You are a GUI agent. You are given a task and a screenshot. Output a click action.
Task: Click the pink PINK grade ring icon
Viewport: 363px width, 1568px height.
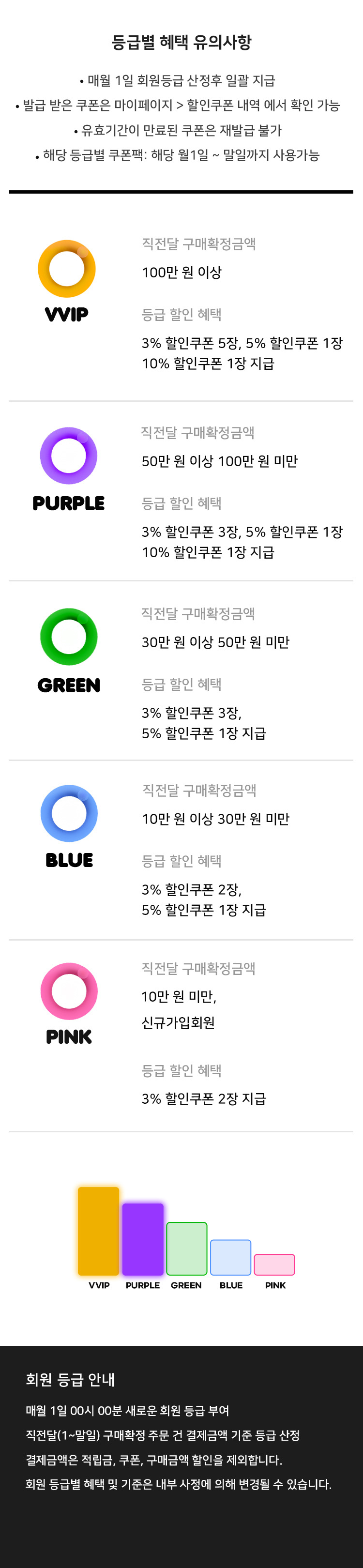coord(69,991)
